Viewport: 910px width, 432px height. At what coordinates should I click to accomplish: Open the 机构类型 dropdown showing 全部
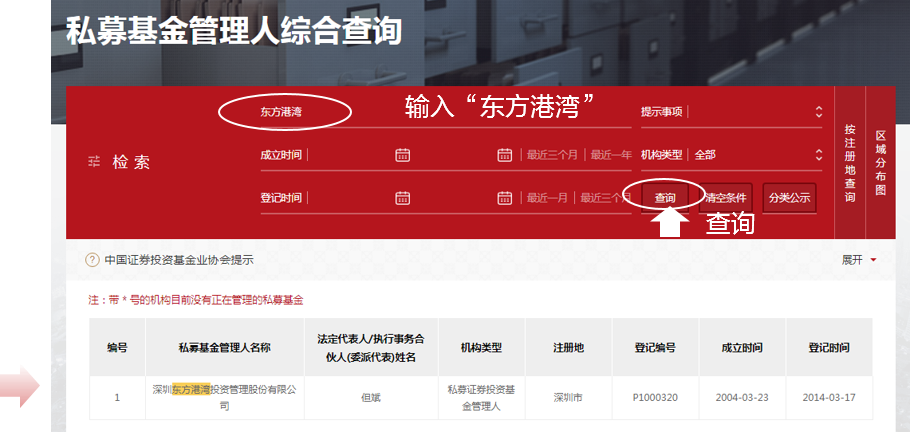point(731,155)
